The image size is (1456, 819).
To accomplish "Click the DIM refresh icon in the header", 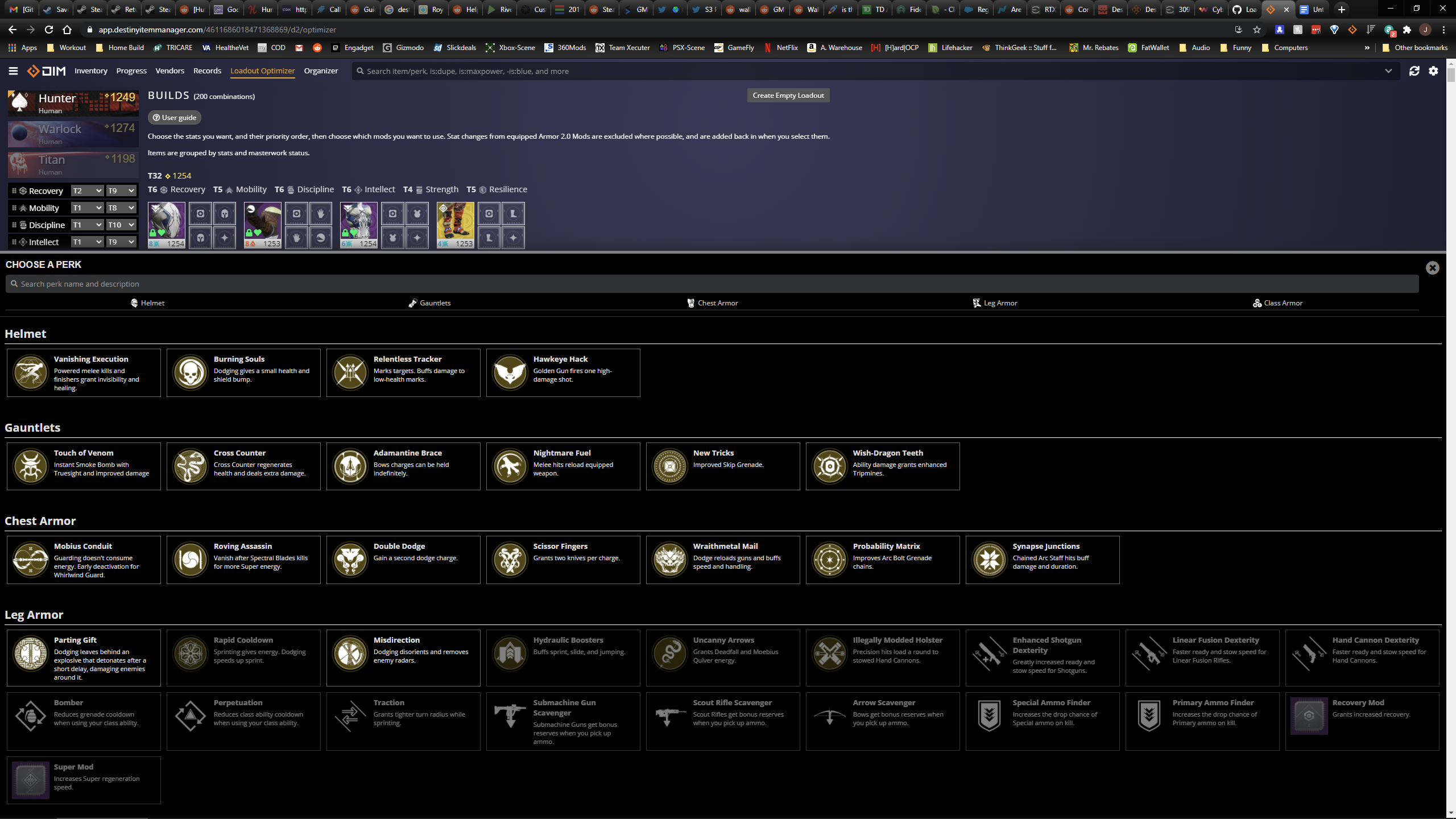I will [1414, 71].
